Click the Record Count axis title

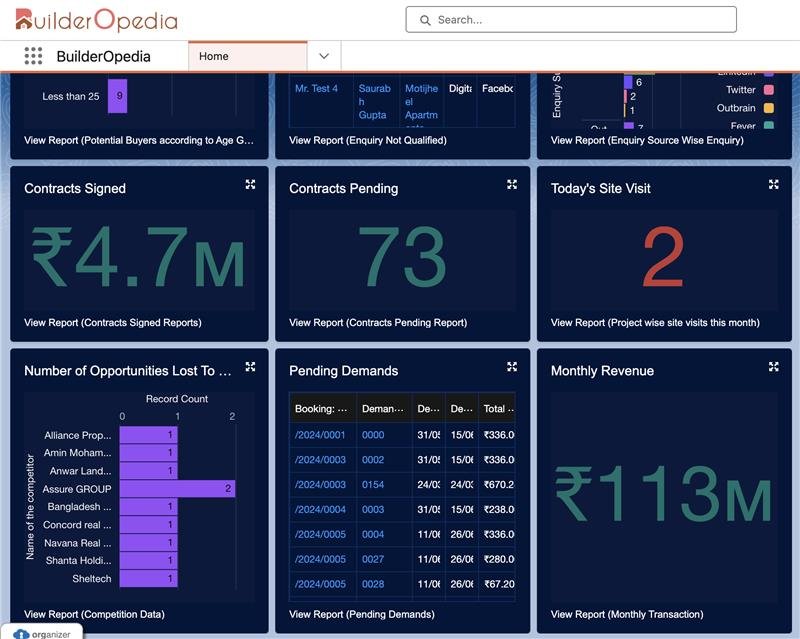coord(177,399)
